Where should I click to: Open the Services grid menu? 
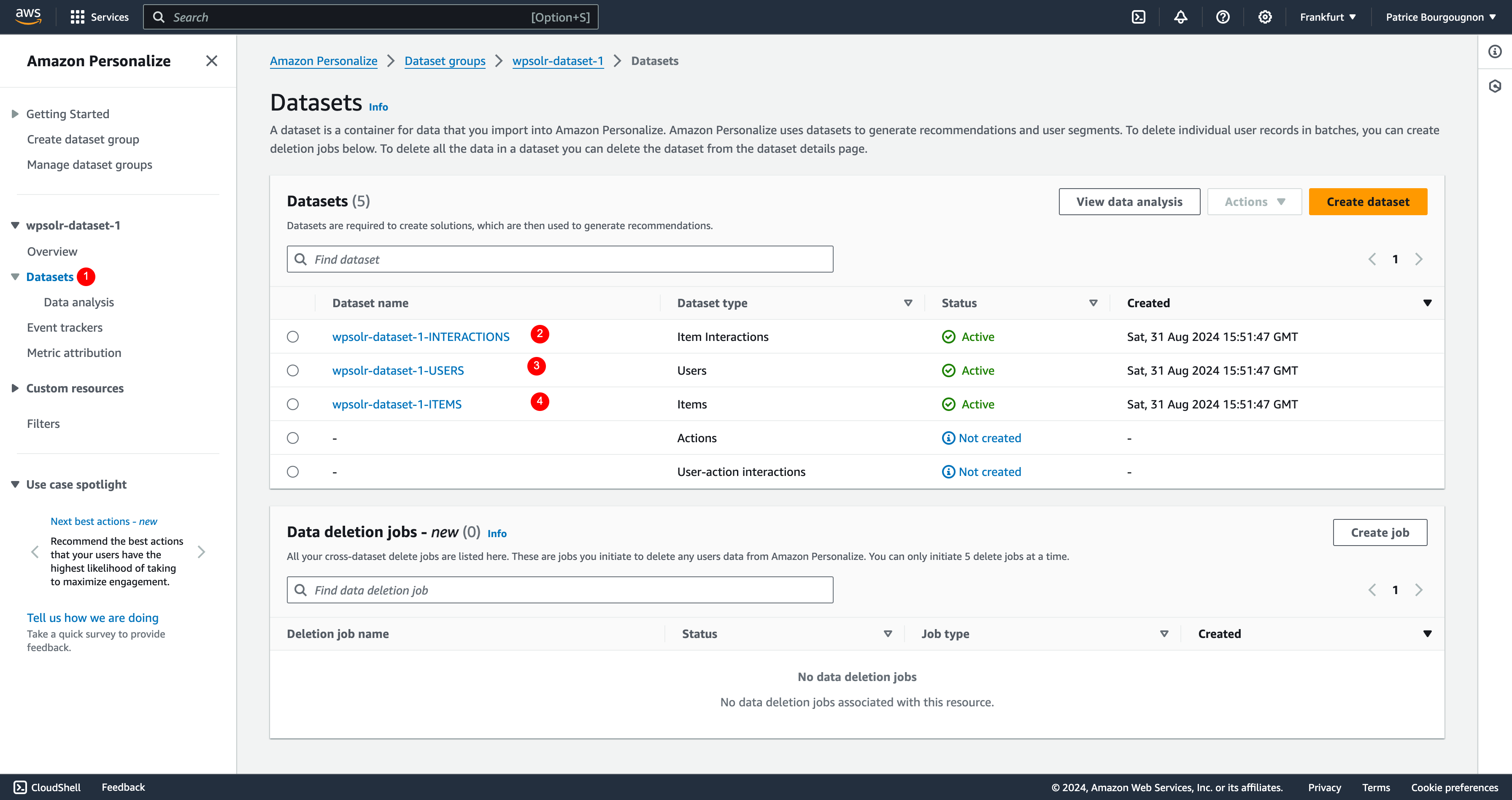coord(99,17)
